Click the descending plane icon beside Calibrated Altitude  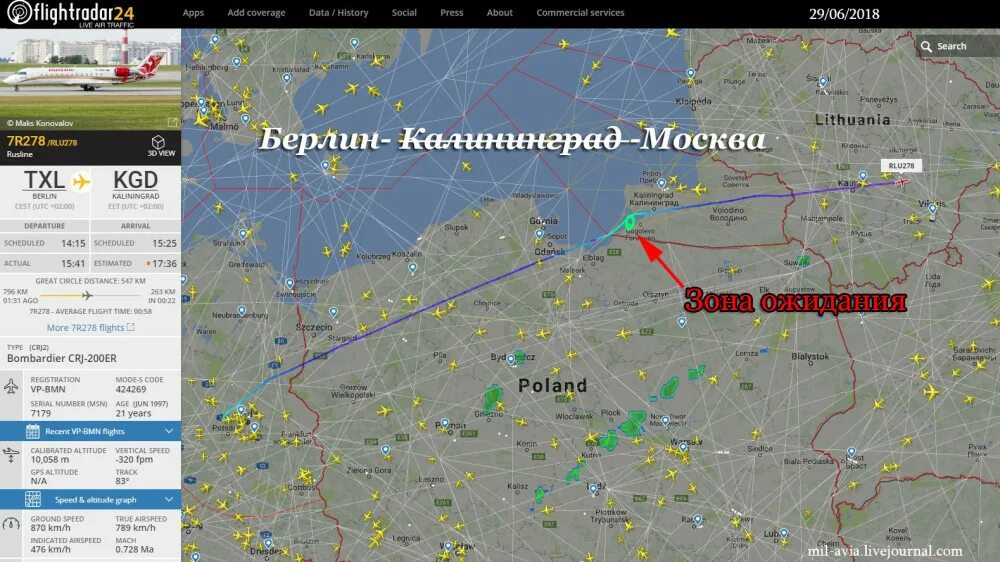(x=11, y=454)
